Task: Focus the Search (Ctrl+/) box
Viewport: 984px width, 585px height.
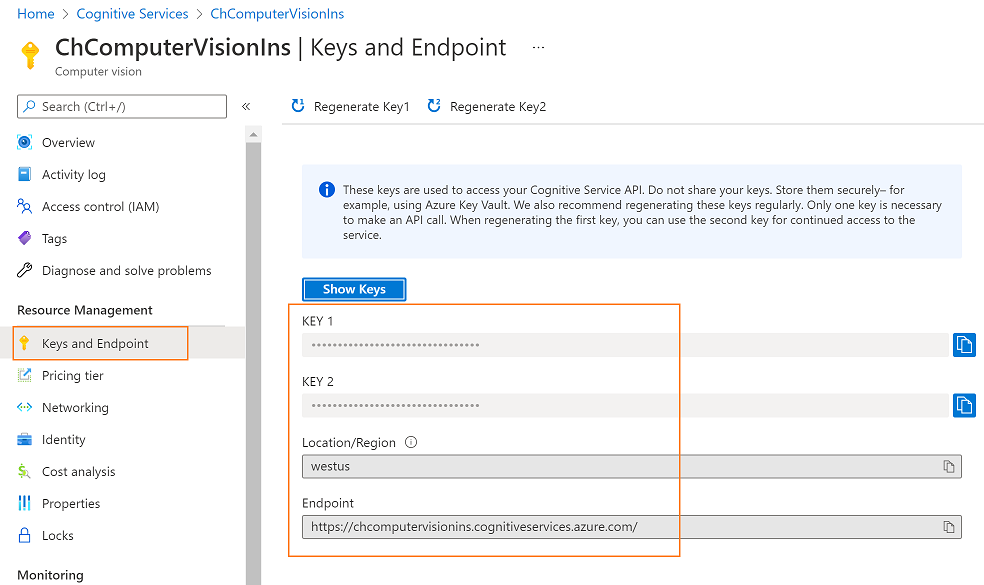Action: pyautogui.click(x=122, y=107)
